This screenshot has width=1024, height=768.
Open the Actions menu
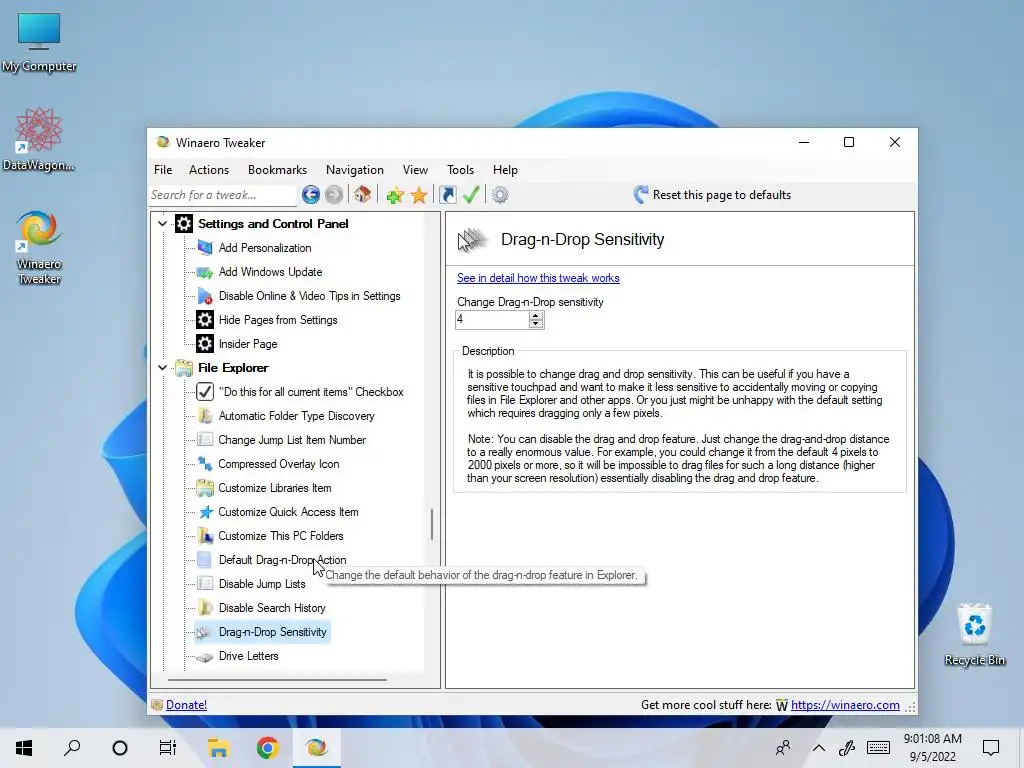209,170
